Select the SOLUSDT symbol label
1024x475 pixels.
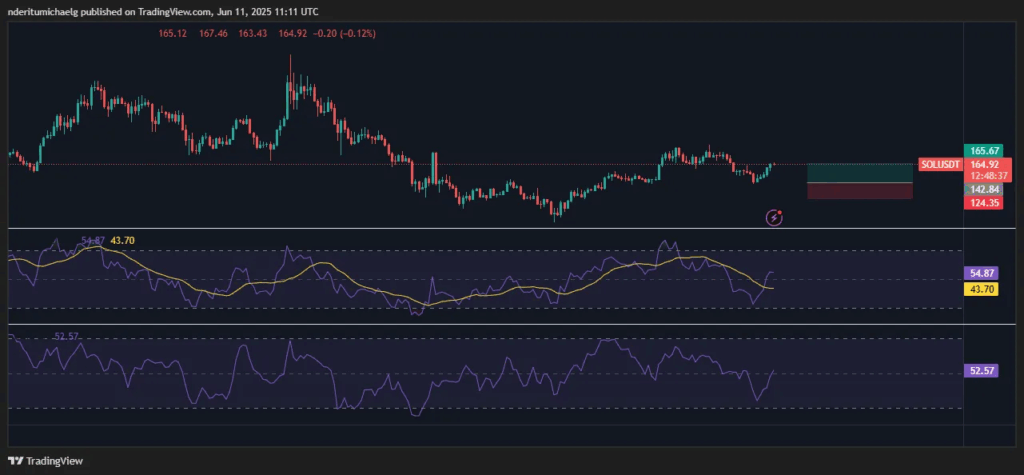[940, 165]
